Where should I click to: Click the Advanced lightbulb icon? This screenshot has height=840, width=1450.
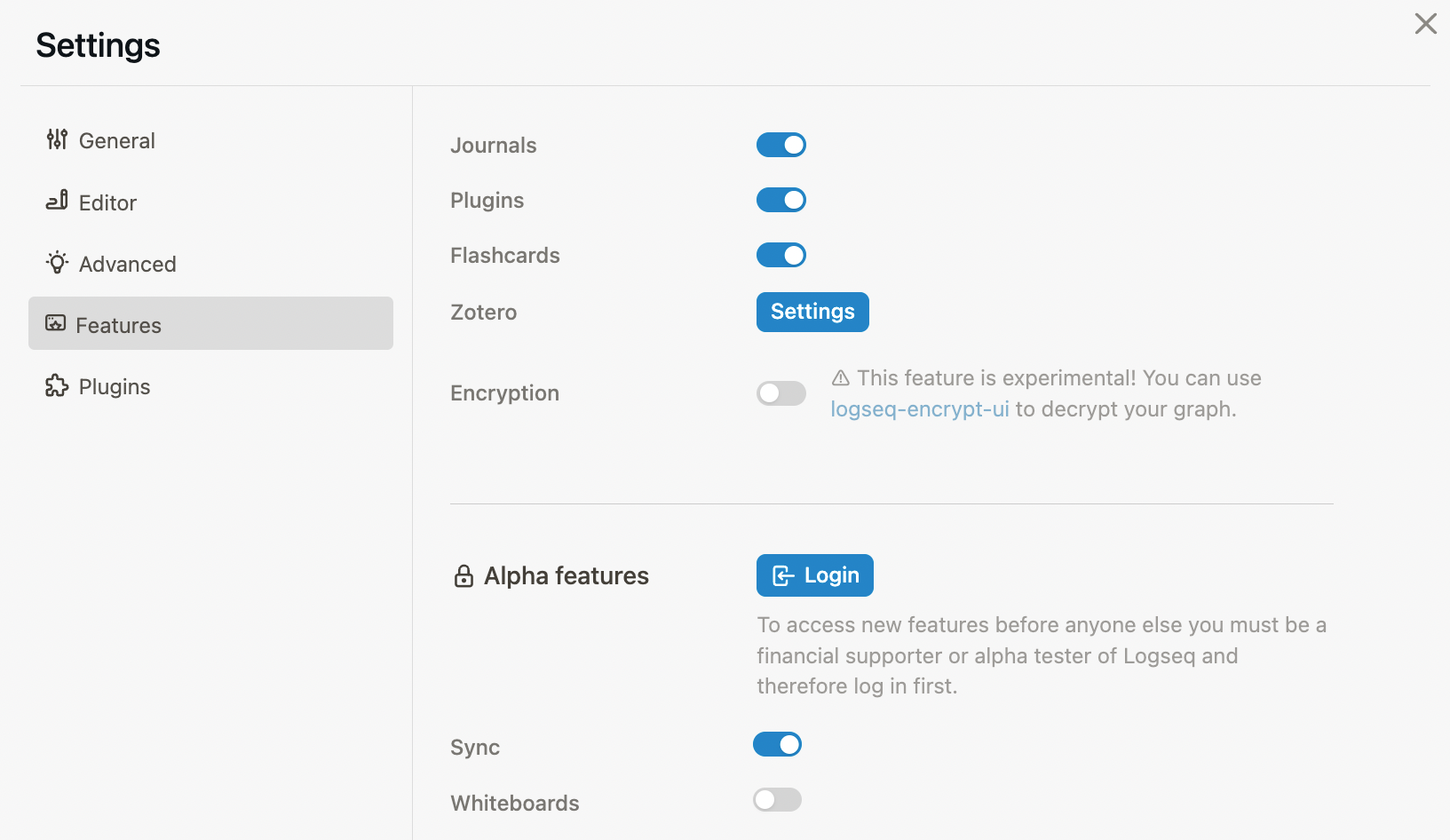[57, 263]
